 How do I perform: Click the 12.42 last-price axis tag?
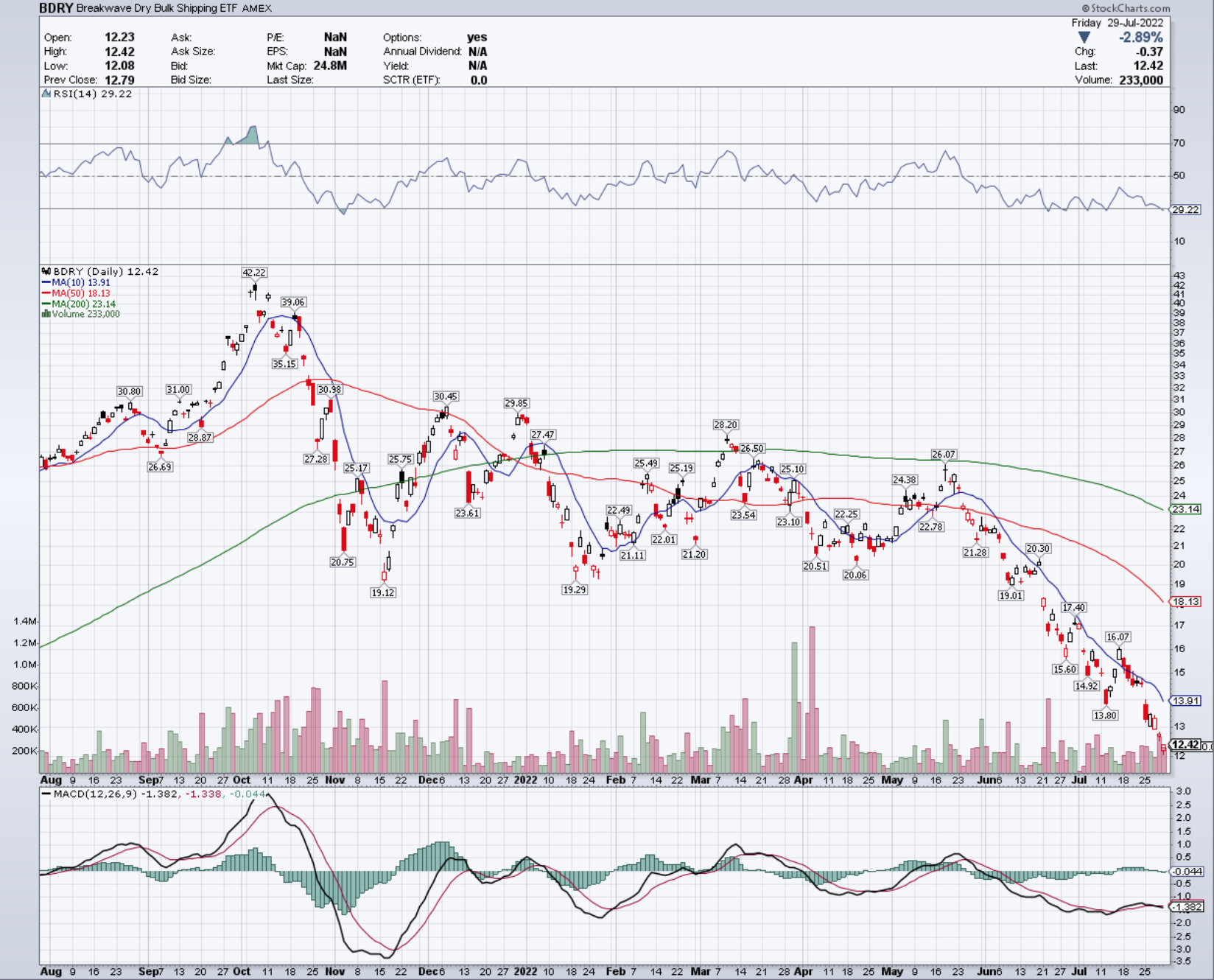(1186, 745)
